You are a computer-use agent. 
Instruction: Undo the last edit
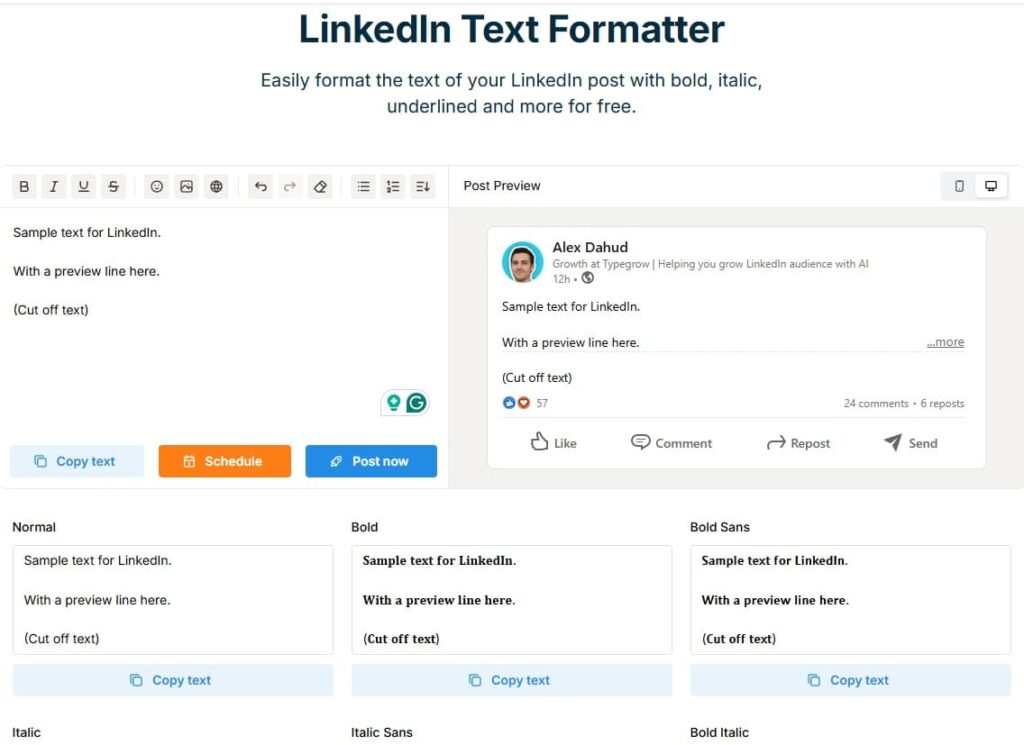[x=260, y=187]
